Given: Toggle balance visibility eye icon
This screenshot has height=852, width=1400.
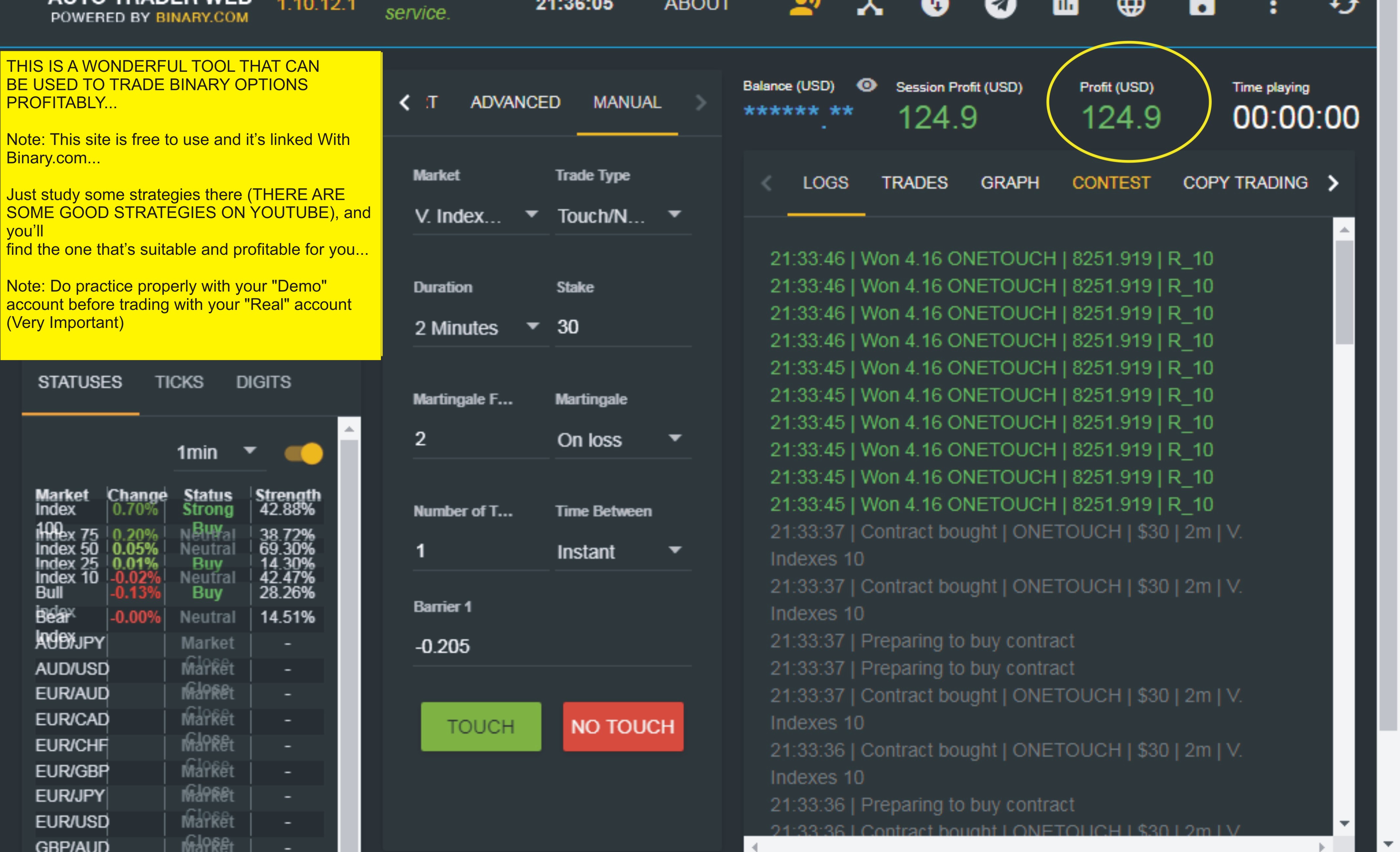Looking at the screenshot, I should tap(867, 85).
